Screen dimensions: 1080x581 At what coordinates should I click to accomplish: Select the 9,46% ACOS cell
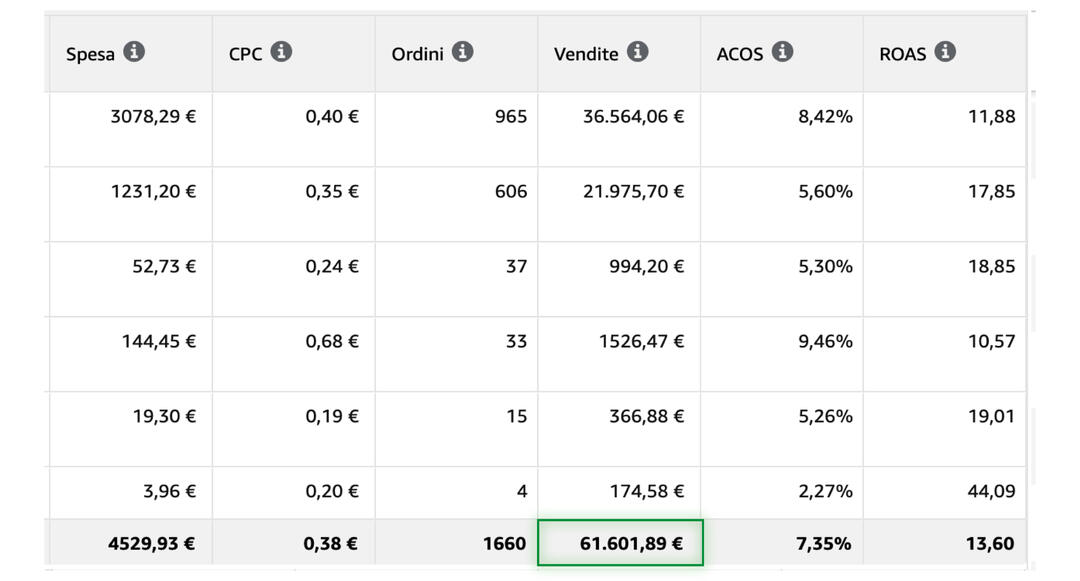[825, 342]
